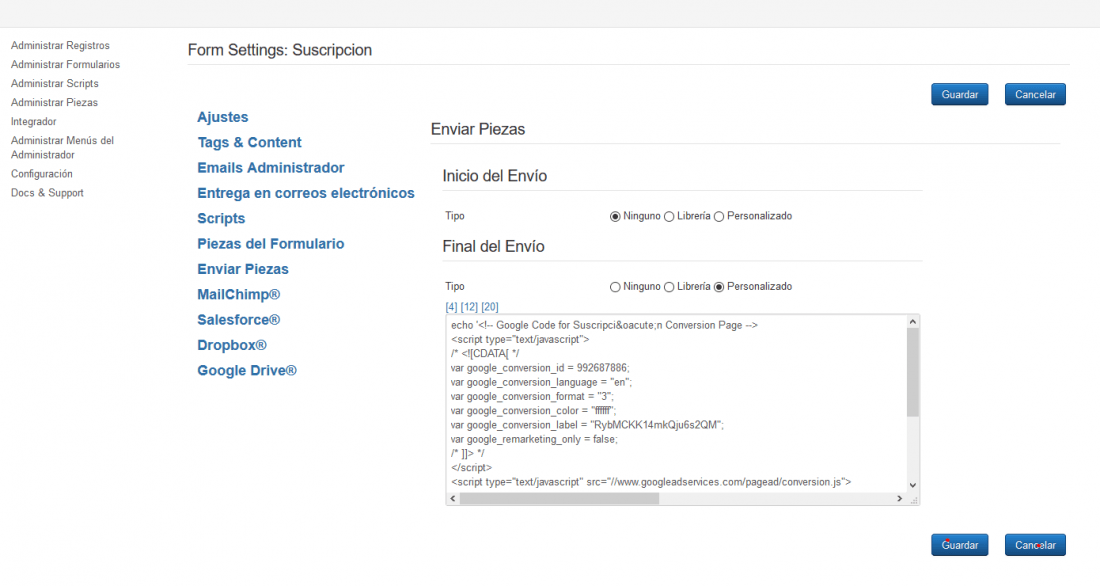Switch to Tags & Content section

point(249,142)
